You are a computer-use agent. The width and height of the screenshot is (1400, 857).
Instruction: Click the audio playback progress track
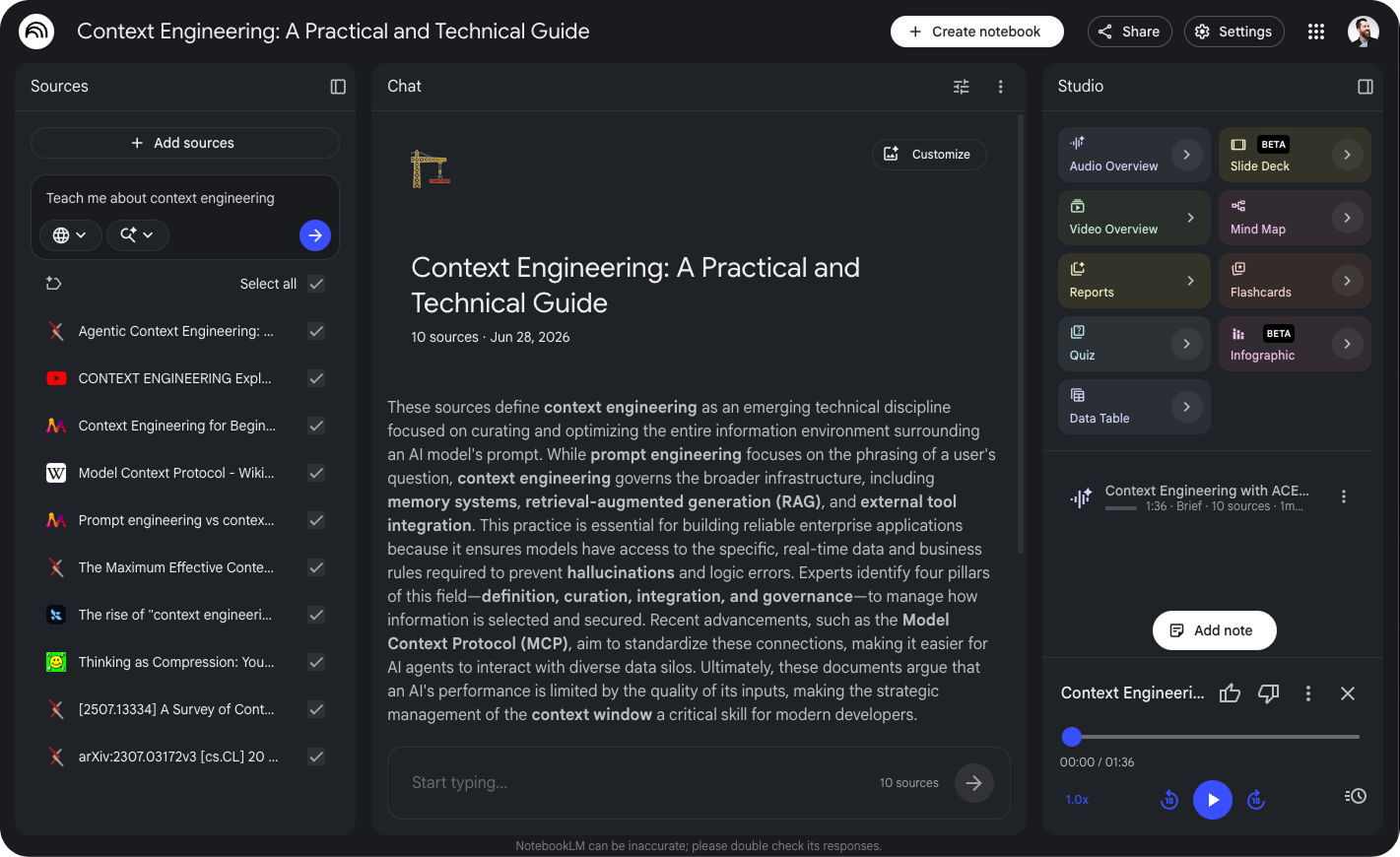(1216, 737)
